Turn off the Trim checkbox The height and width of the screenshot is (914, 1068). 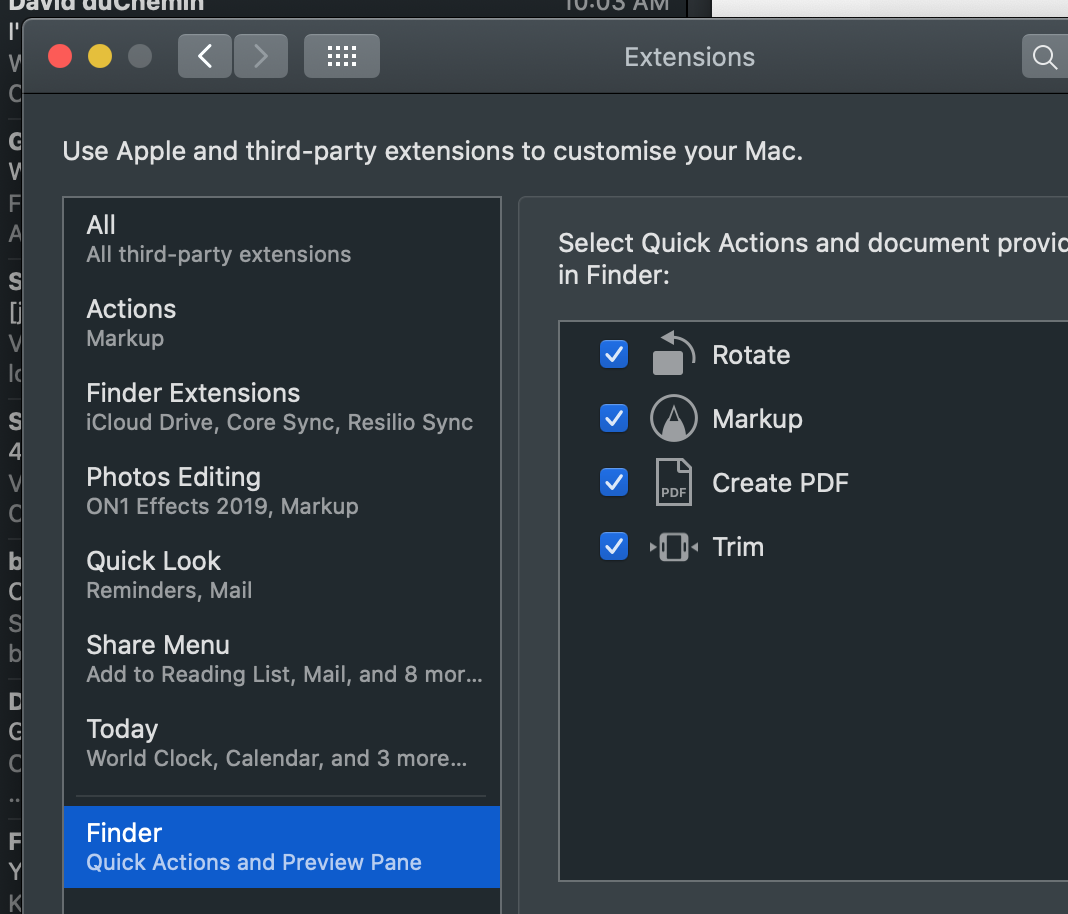coord(614,547)
